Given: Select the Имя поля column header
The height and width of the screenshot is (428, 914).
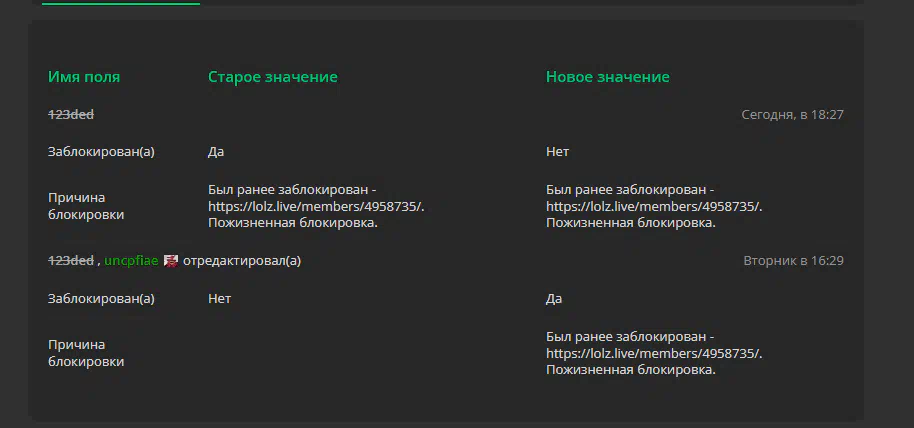Looking at the screenshot, I should (x=84, y=77).
